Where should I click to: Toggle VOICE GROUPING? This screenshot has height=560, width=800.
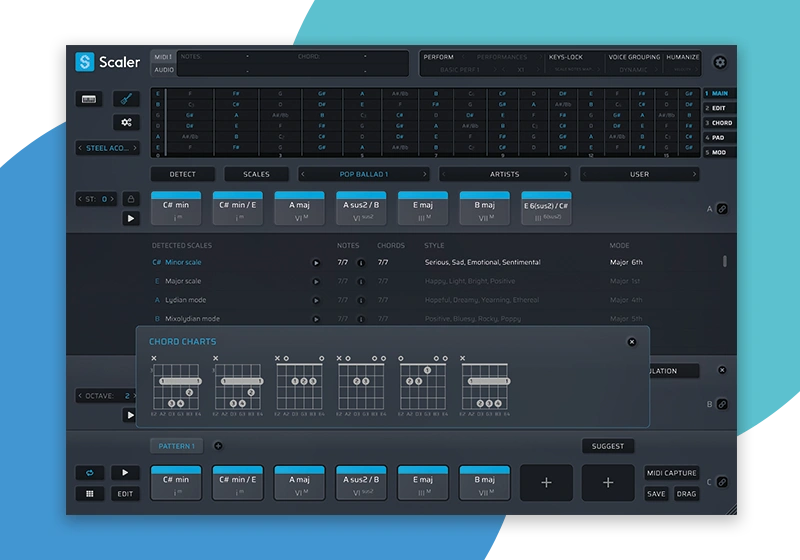[634, 57]
